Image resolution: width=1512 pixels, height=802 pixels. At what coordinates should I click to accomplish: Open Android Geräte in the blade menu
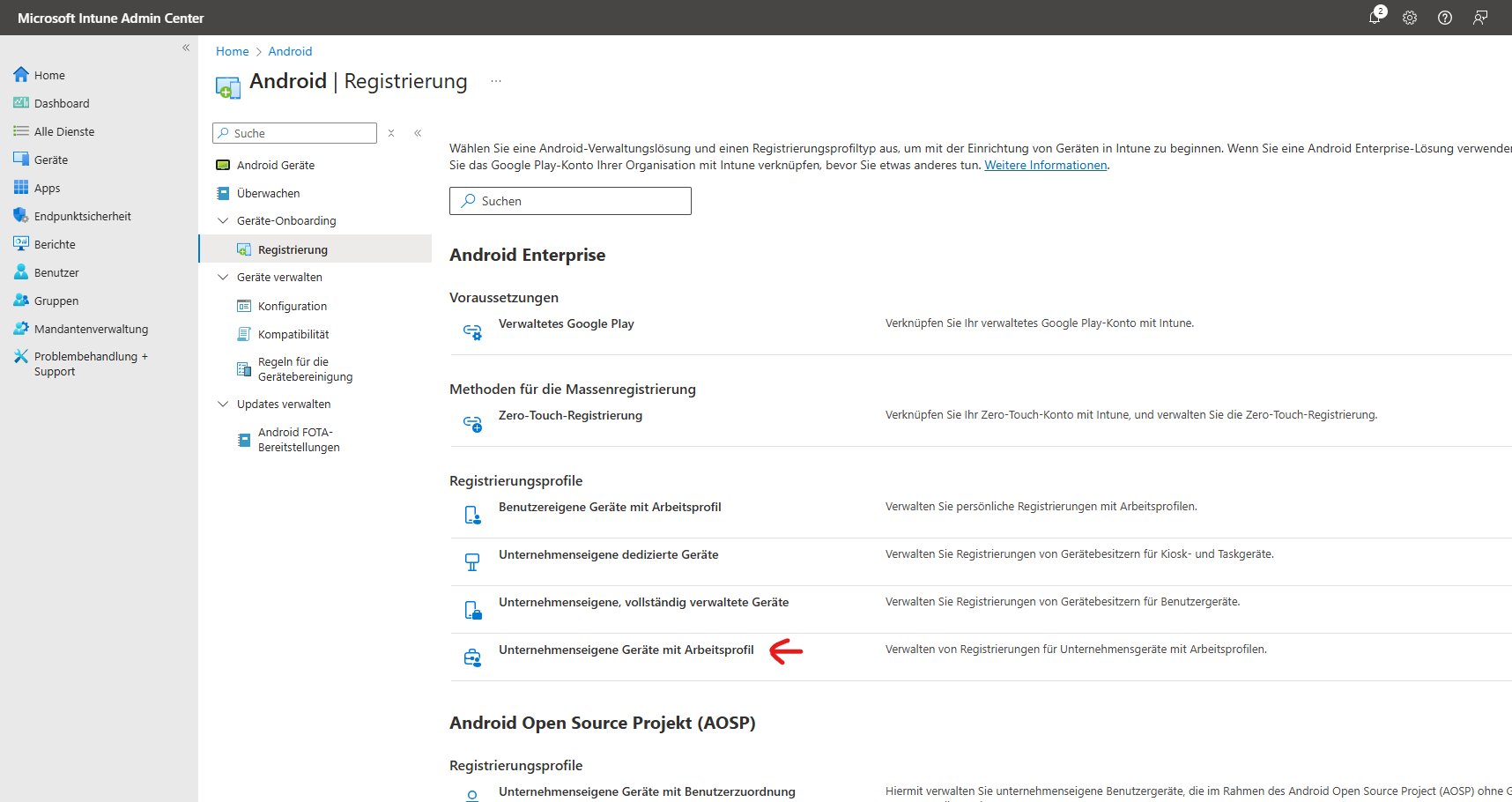(276, 165)
